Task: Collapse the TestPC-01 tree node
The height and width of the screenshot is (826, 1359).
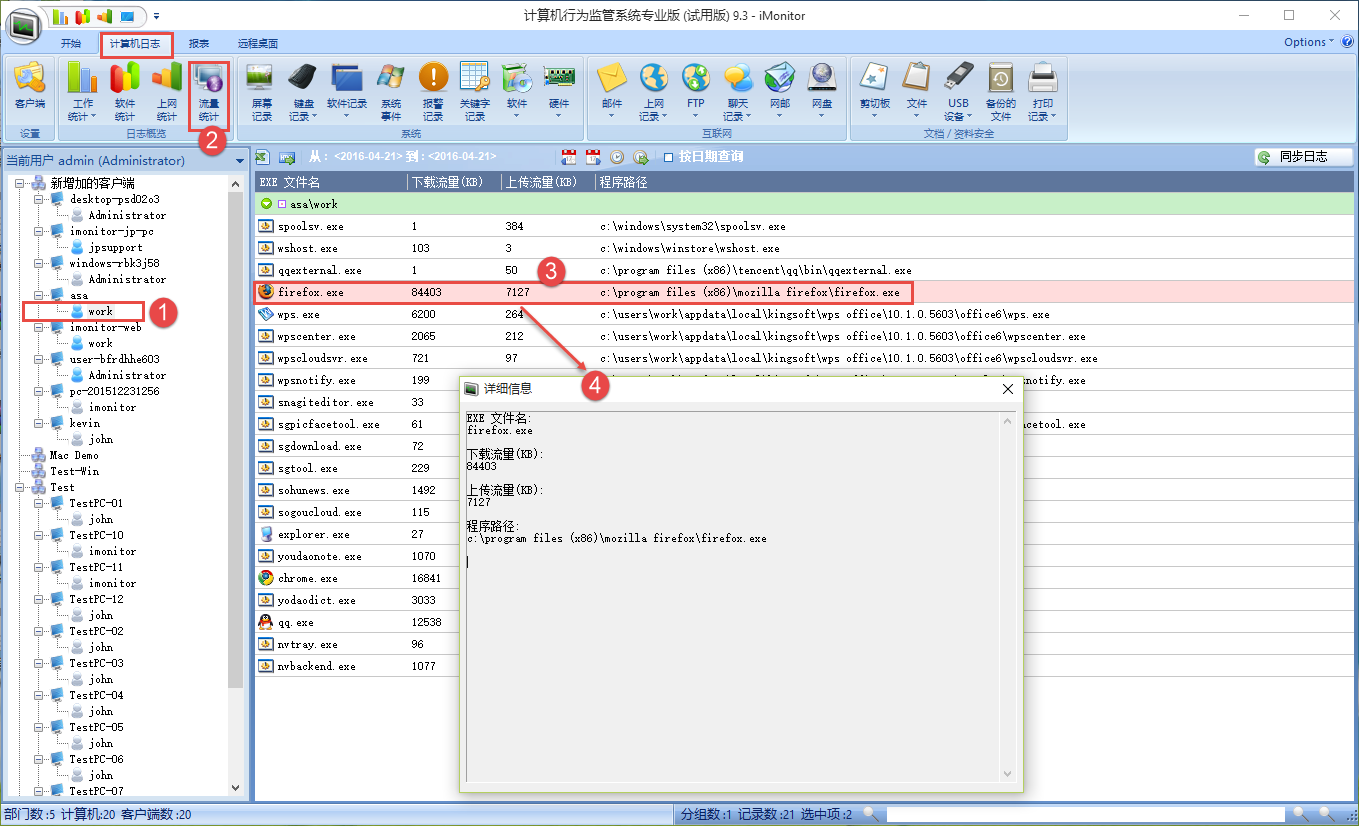Action: pyautogui.click(x=40, y=503)
